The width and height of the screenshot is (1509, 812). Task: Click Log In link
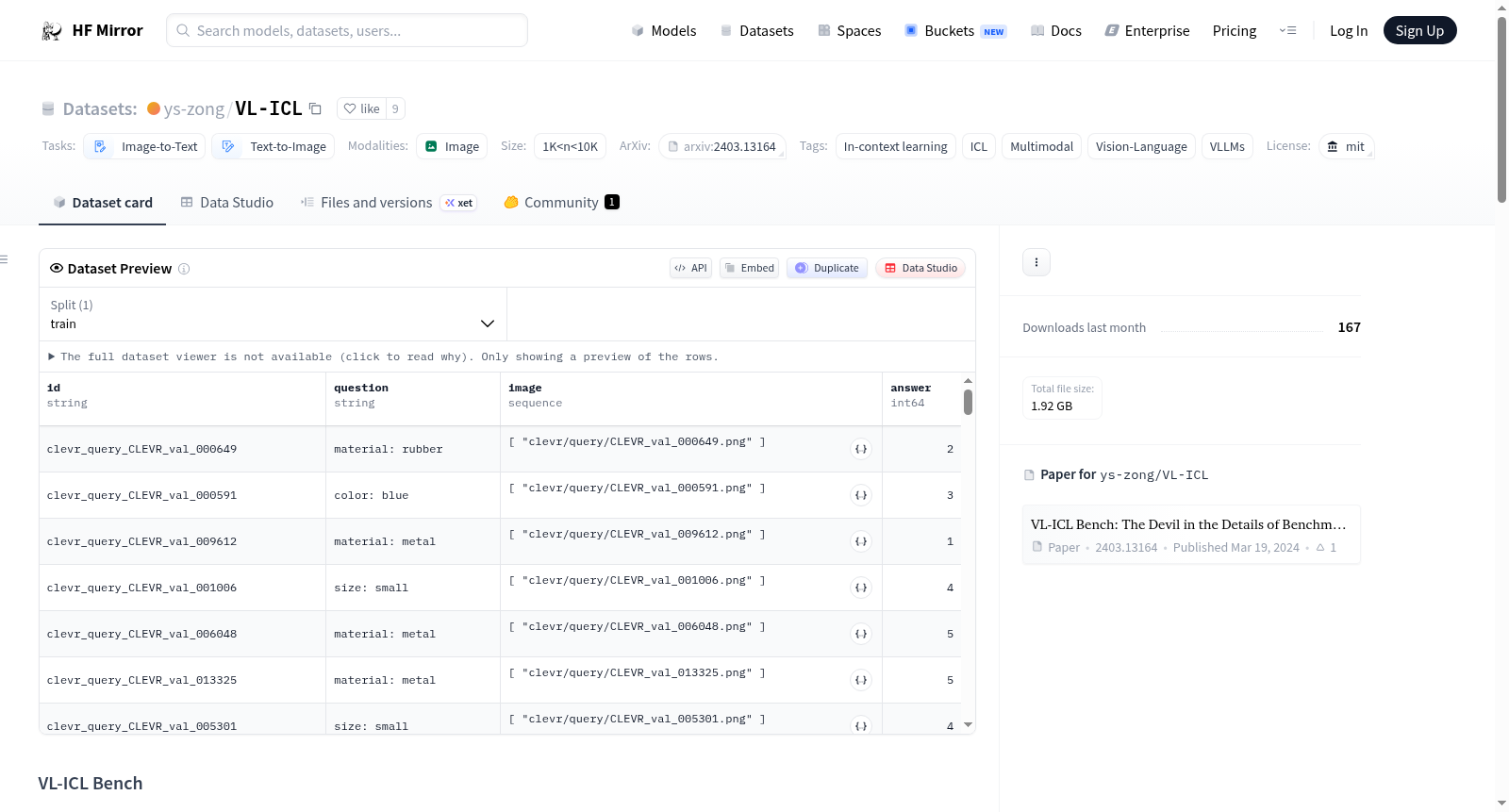[x=1349, y=31]
